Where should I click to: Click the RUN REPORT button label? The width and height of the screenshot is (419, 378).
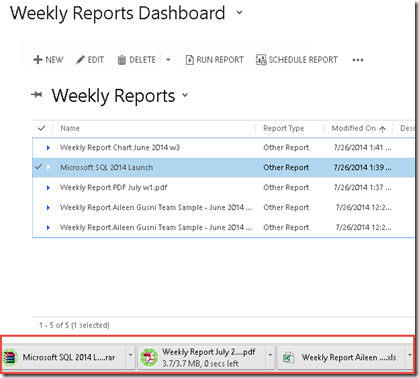tap(220, 60)
